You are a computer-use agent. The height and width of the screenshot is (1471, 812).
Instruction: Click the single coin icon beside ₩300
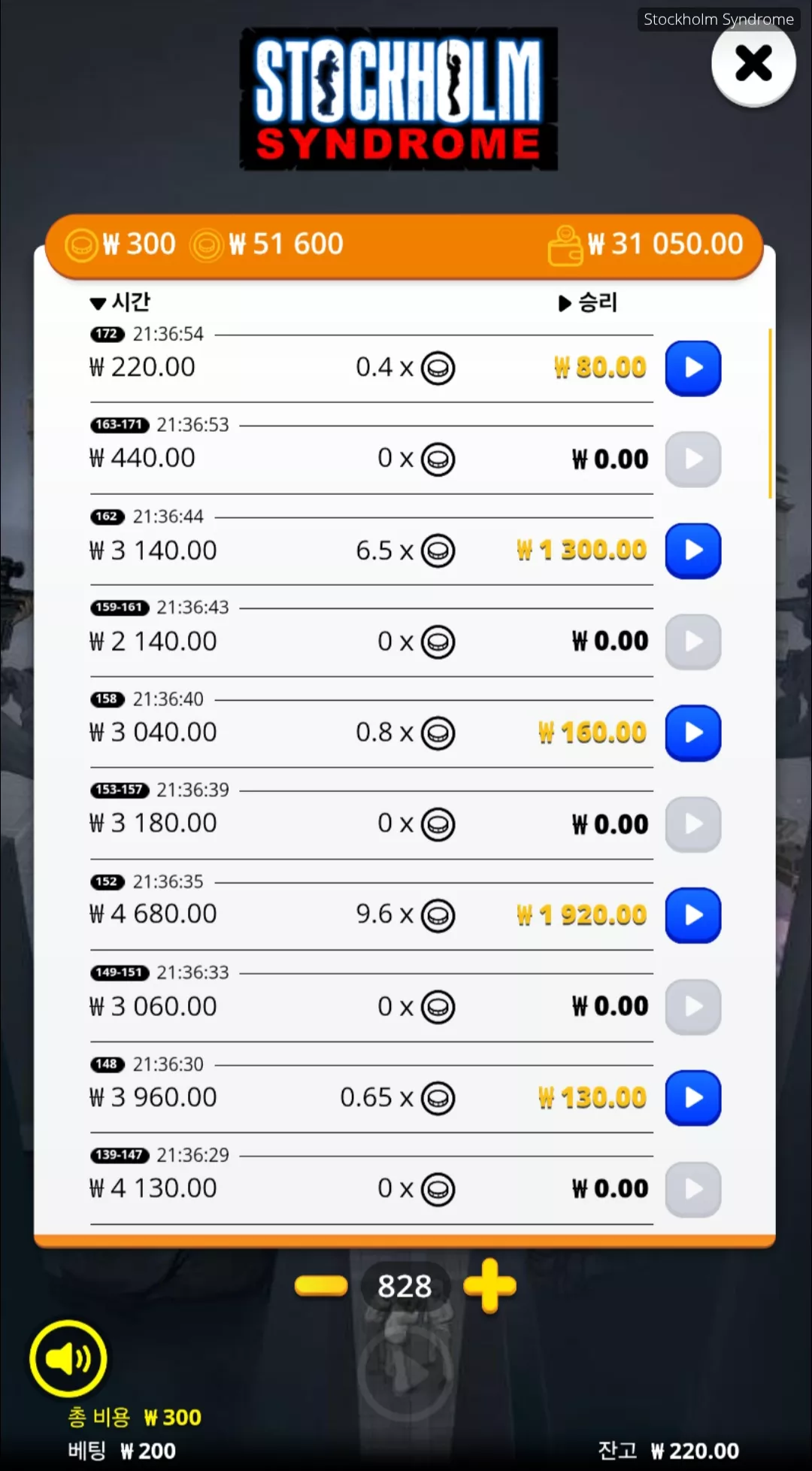click(x=81, y=245)
